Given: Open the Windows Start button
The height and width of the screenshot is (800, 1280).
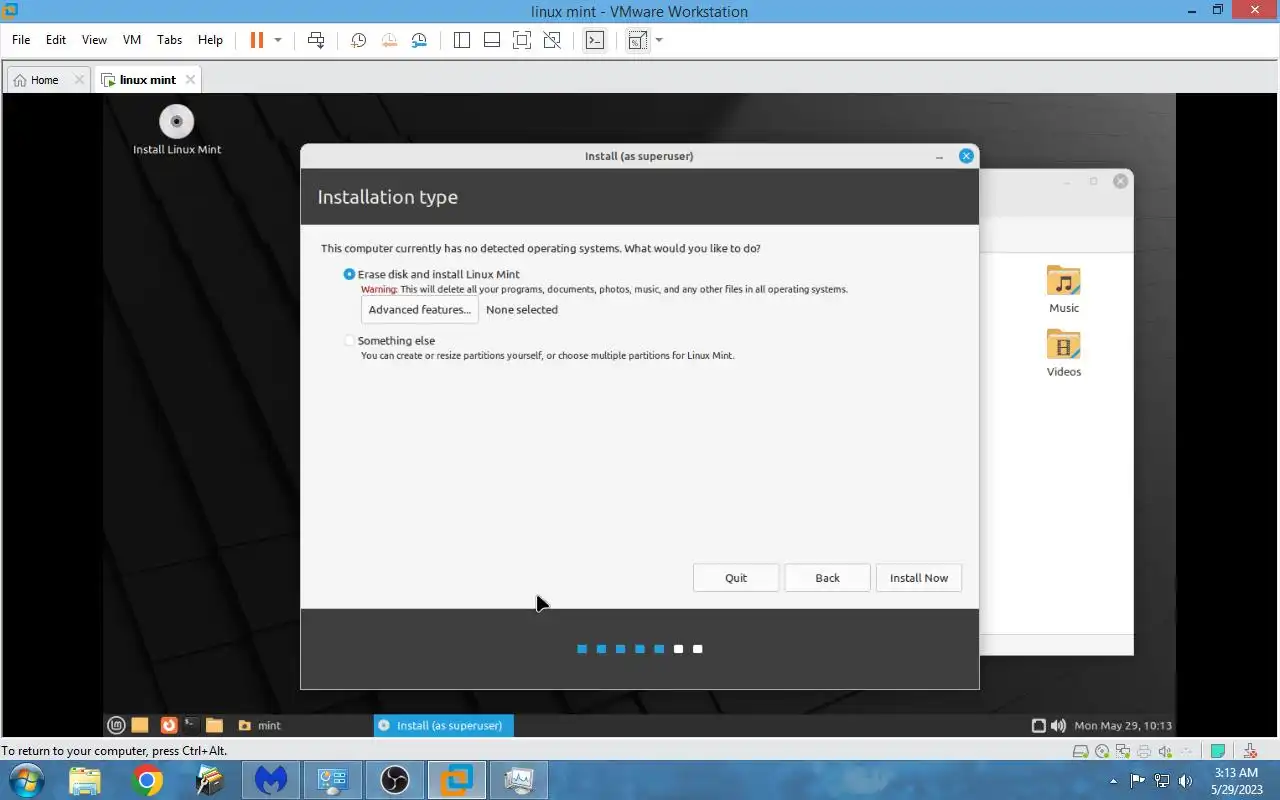Looking at the screenshot, I should [x=25, y=780].
